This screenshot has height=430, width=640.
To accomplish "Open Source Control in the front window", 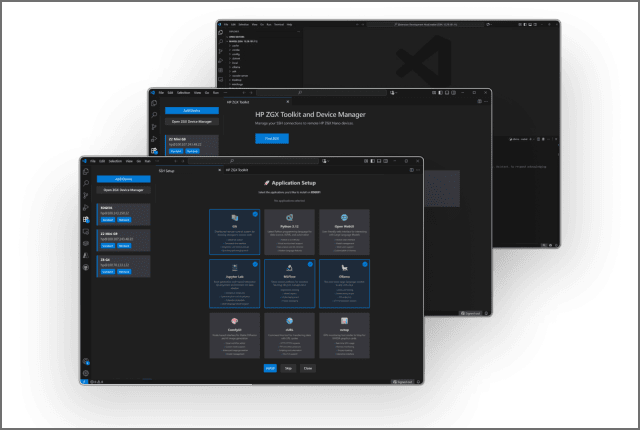I will pyautogui.click(x=87, y=196).
